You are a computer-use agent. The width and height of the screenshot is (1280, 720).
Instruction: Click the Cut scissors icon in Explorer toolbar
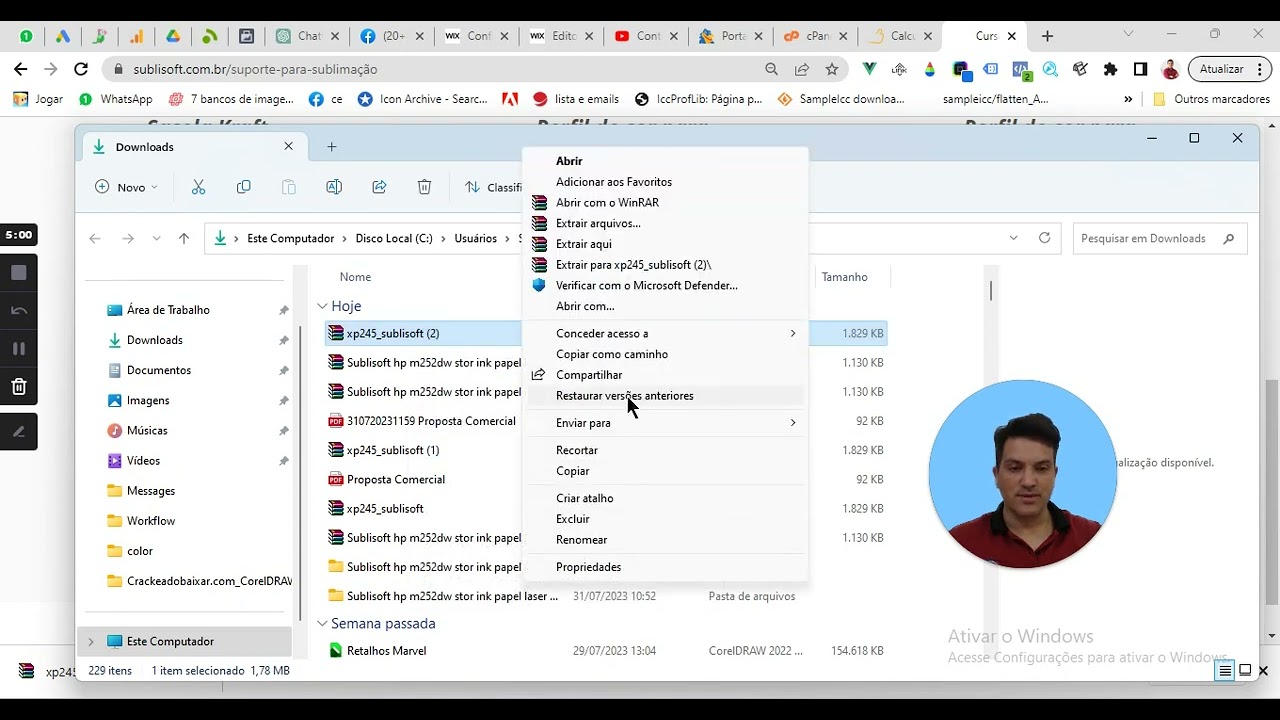198,187
